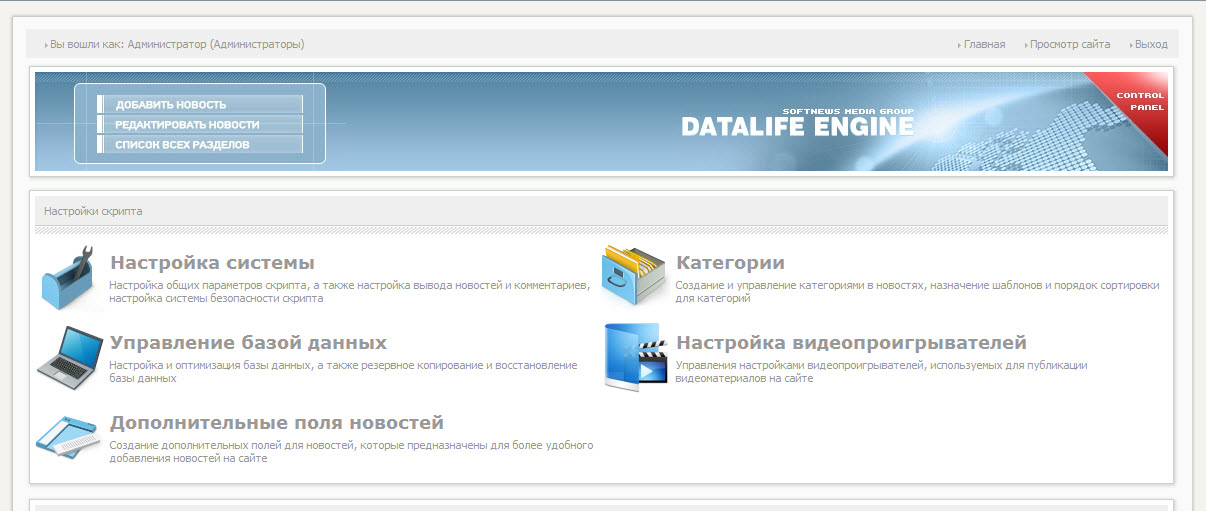This screenshot has width=1206, height=511.
Task: Go to Главная in top navigation
Action: click(x=984, y=44)
